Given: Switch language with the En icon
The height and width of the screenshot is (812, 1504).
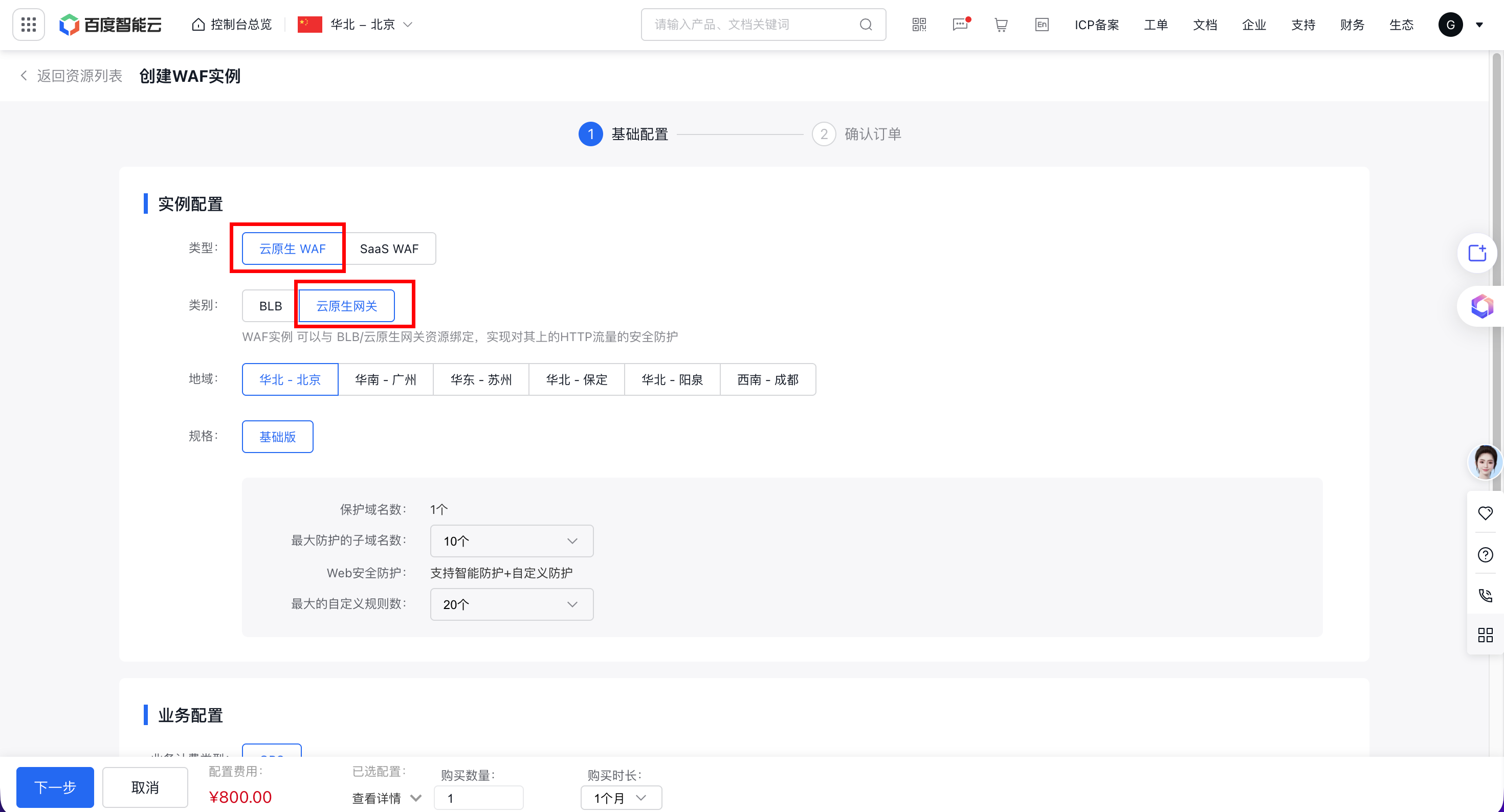Looking at the screenshot, I should click(x=1042, y=25).
